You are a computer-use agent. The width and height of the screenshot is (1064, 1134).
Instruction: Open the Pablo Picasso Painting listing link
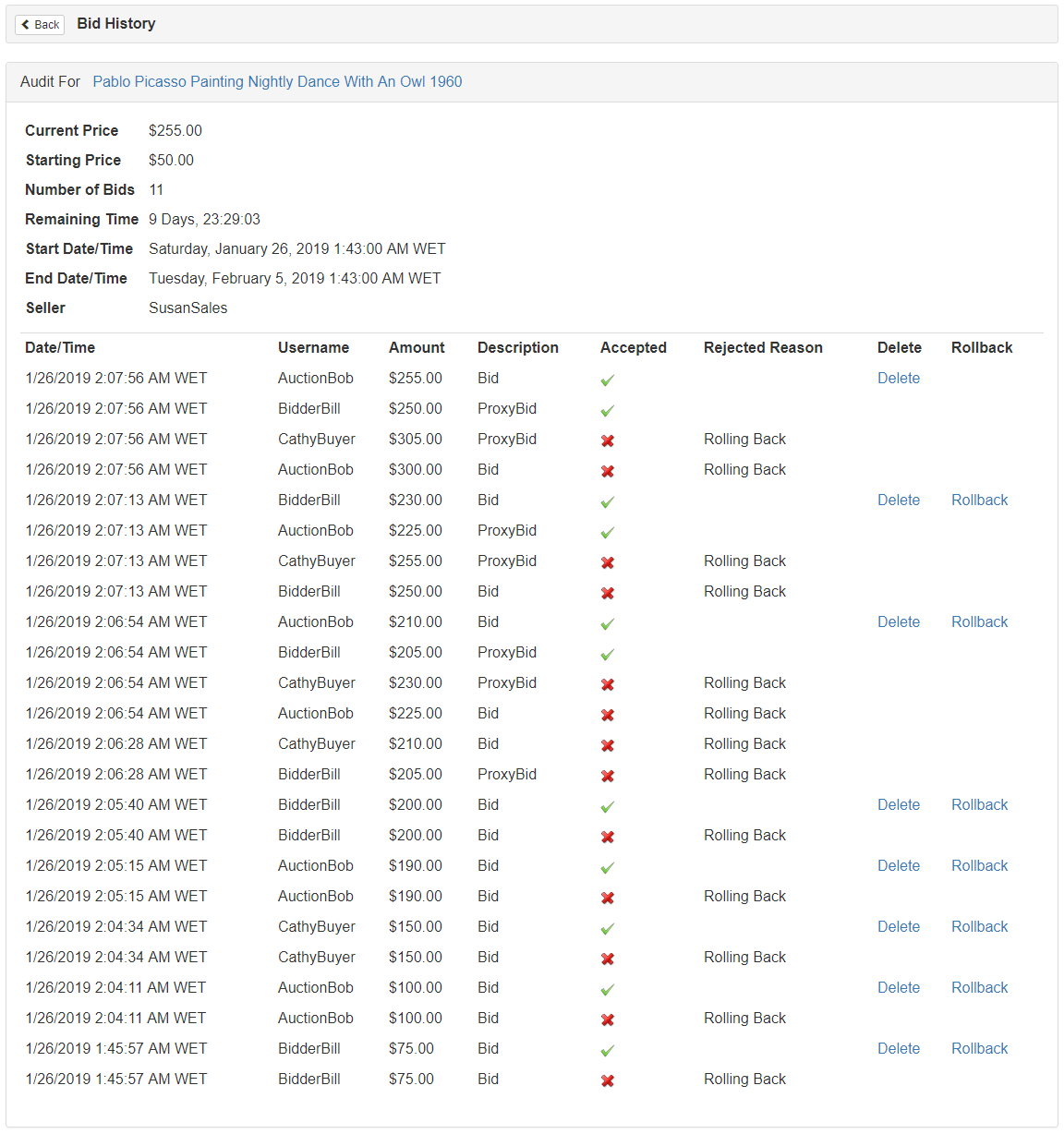(x=277, y=81)
